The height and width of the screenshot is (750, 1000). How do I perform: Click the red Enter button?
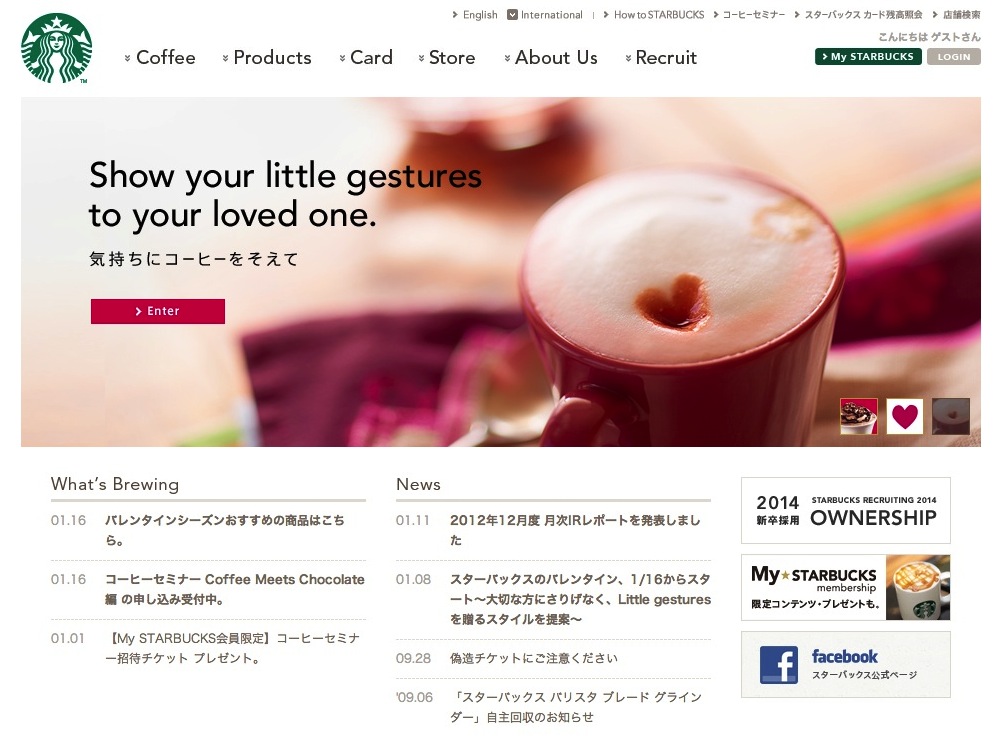coord(158,311)
